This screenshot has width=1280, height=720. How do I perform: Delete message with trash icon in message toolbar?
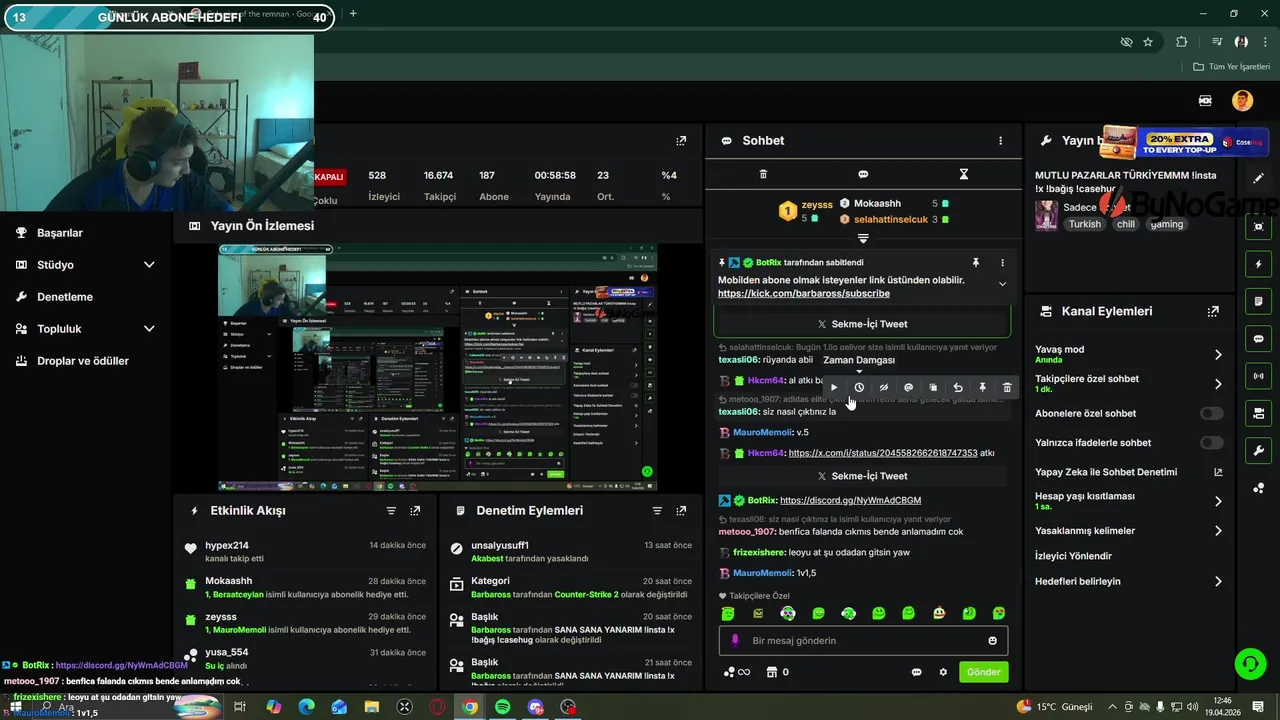click(1007, 388)
